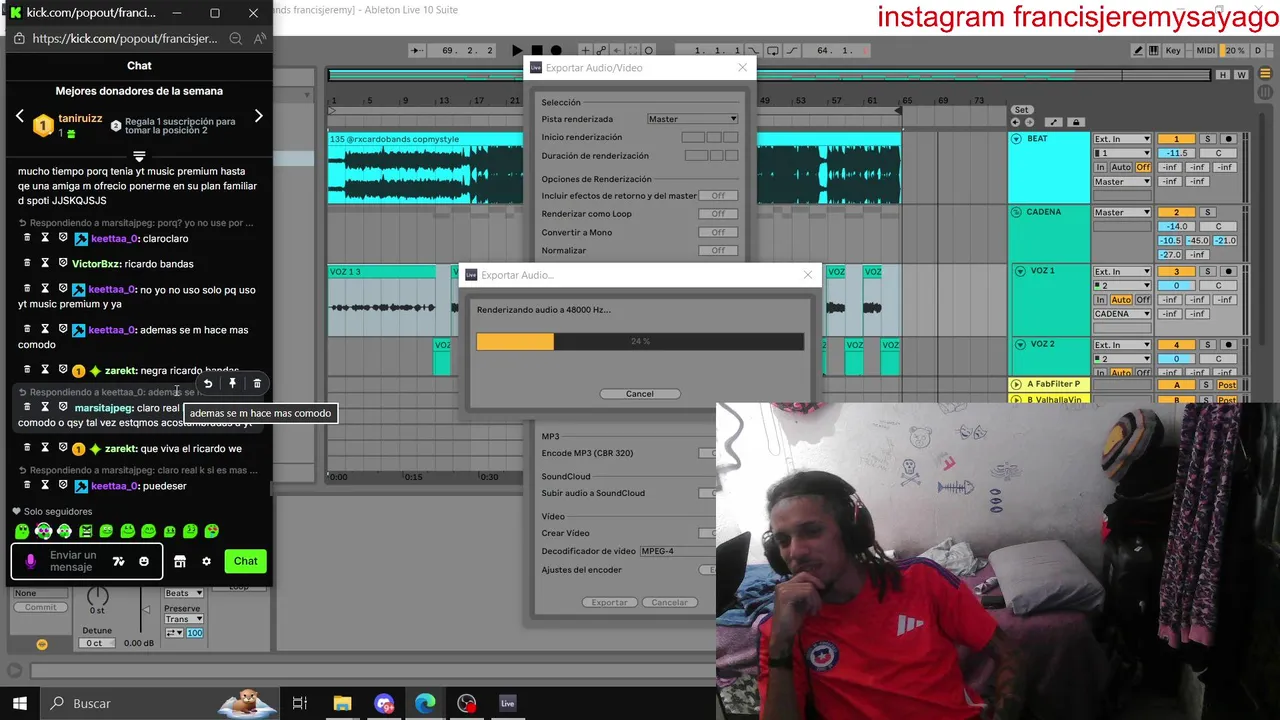Open emoji picker smiley in chat input

144,561
